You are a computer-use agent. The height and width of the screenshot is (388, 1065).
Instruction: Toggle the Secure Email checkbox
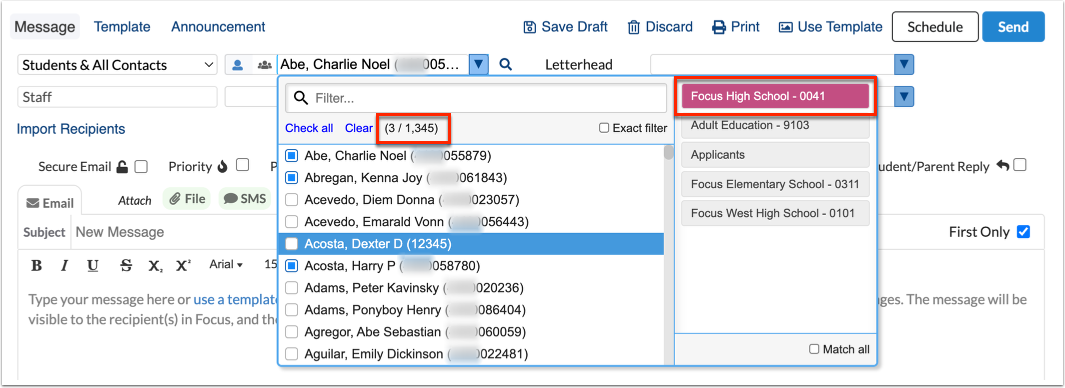point(141,166)
